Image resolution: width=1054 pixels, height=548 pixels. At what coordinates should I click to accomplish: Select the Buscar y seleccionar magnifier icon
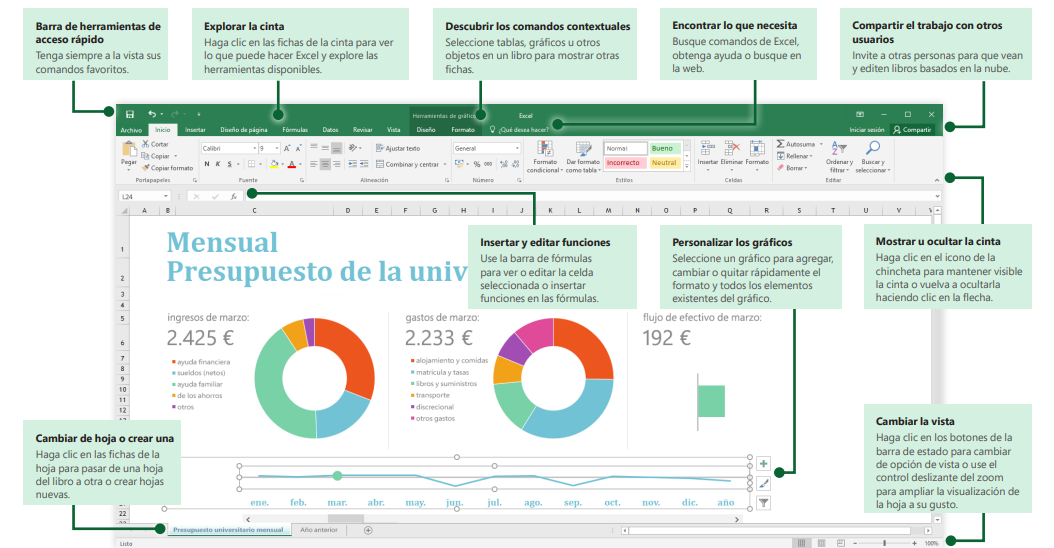click(x=873, y=148)
